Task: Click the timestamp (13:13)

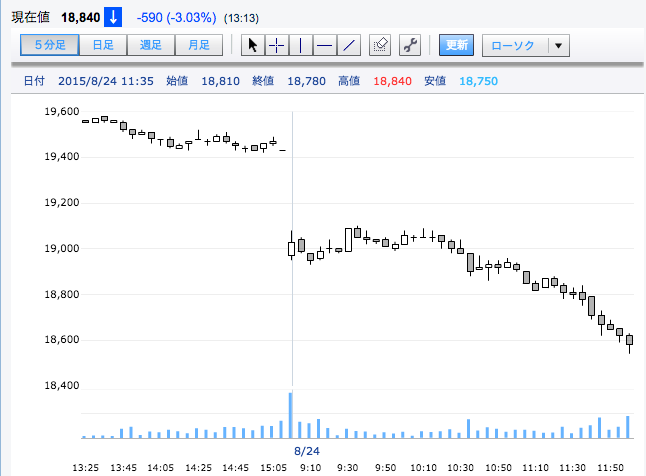Action: [241, 18]
